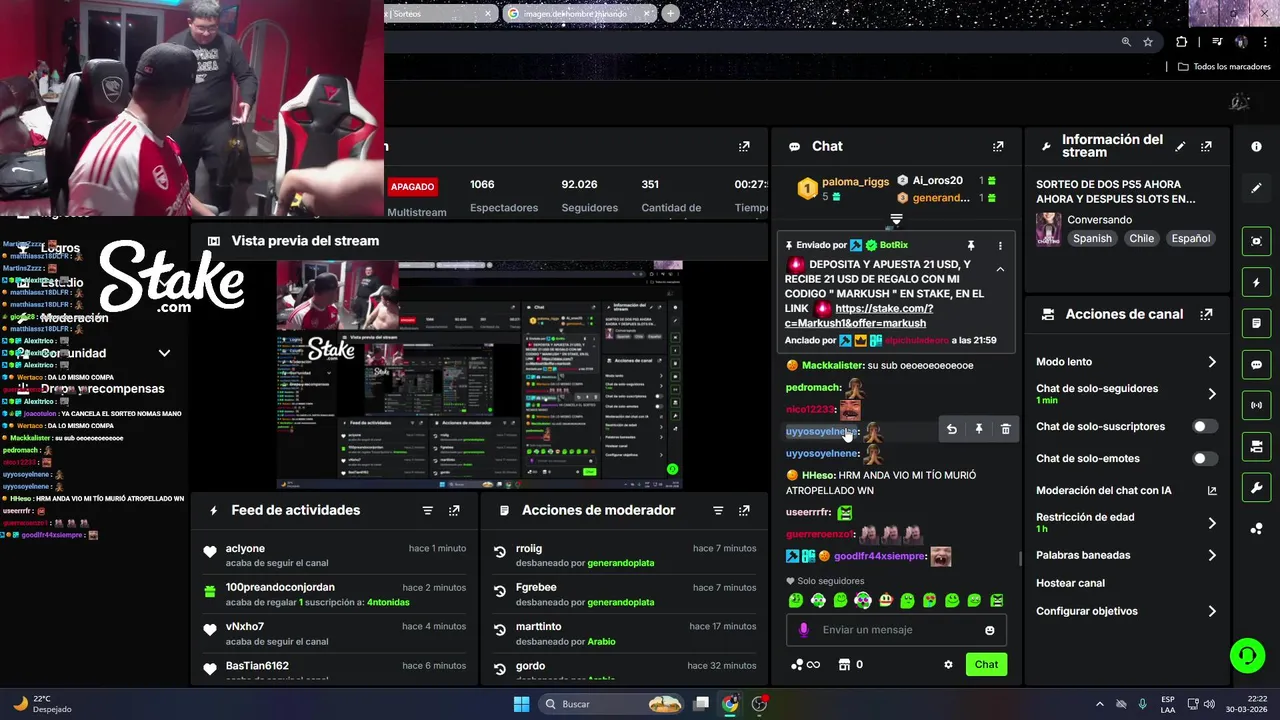Screen dimensions: 1280x720
Task: Open OBS Studio from the taskbar
Action: [759, 704]
